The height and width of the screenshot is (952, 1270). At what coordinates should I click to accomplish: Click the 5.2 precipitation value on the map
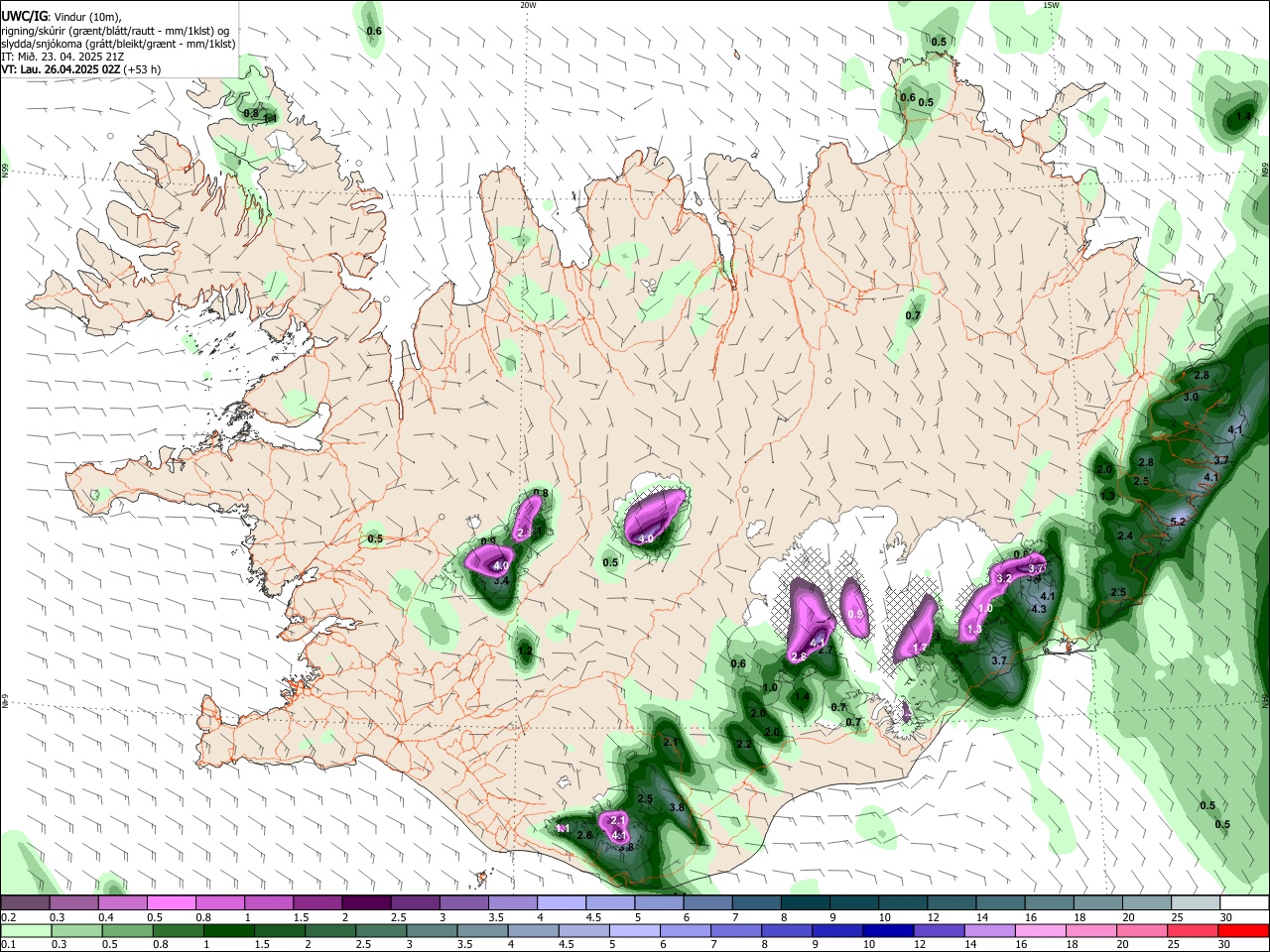point(1178,521)
